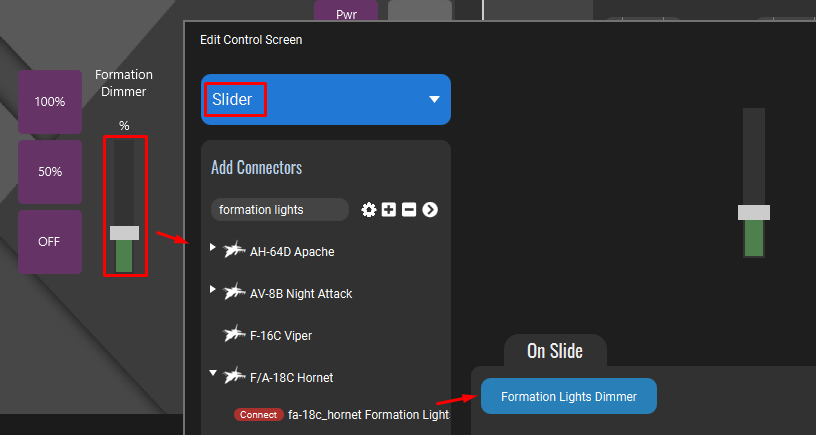Expand the AH-64D Apache tree node
Screen dimensions: 816x435
(x=212, y=247)
